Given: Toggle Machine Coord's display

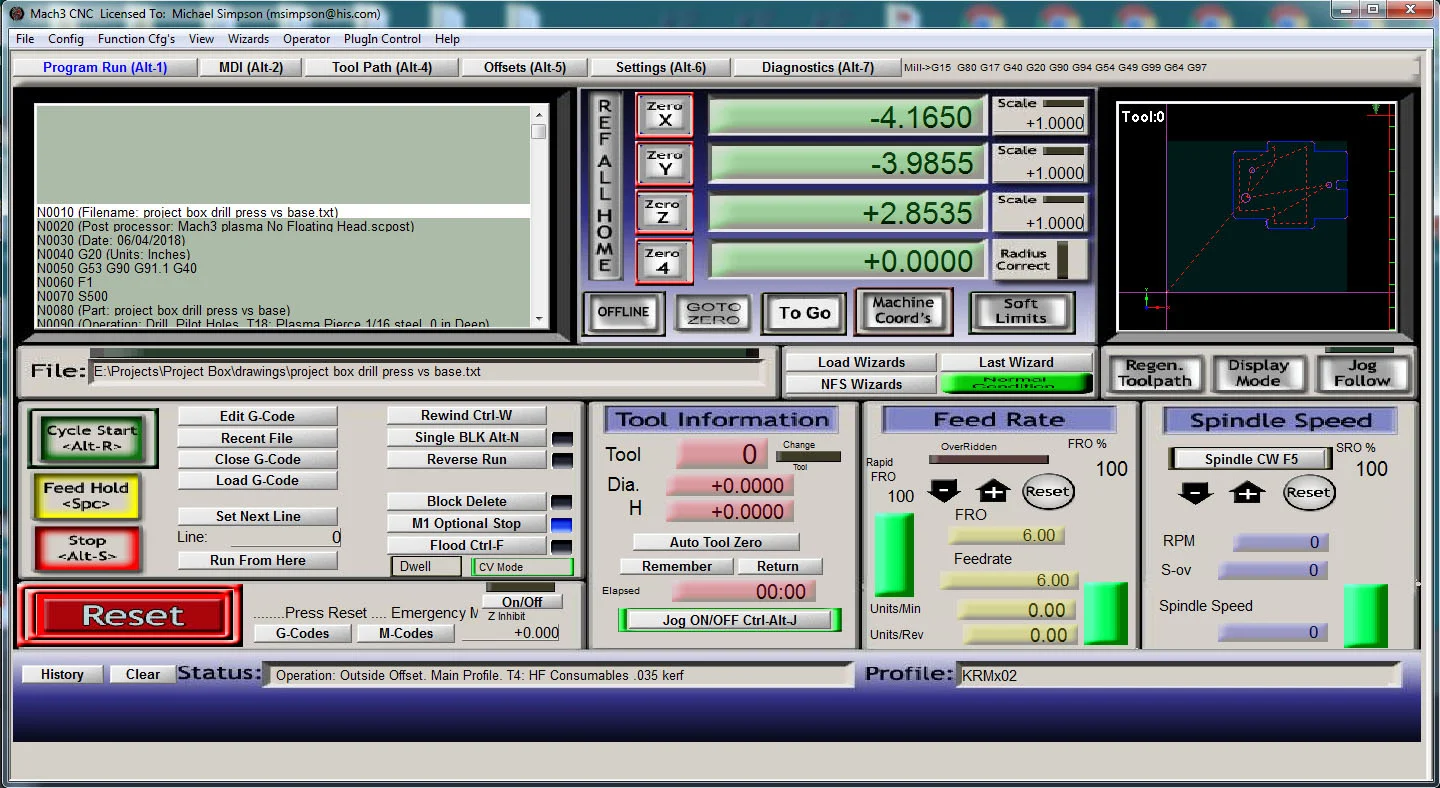Looking at the screenshot, I should (x=903, y=310).
